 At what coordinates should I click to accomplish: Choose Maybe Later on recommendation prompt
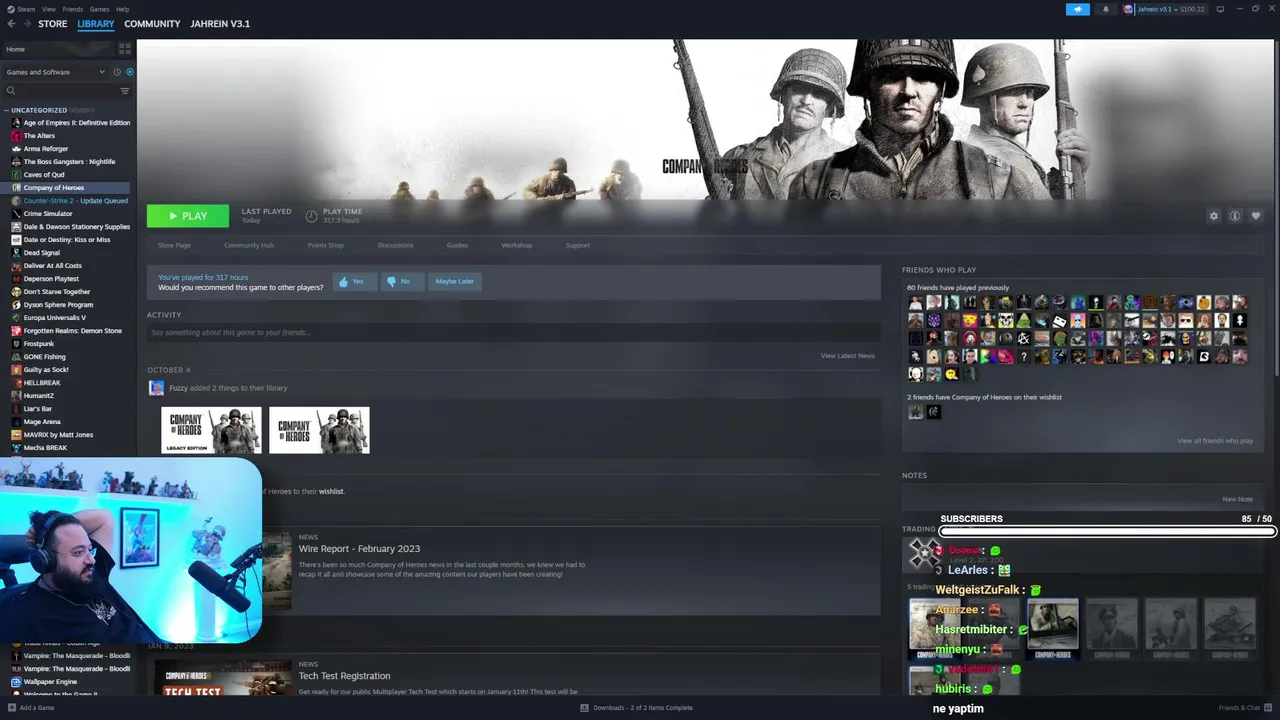click(455, 282)
